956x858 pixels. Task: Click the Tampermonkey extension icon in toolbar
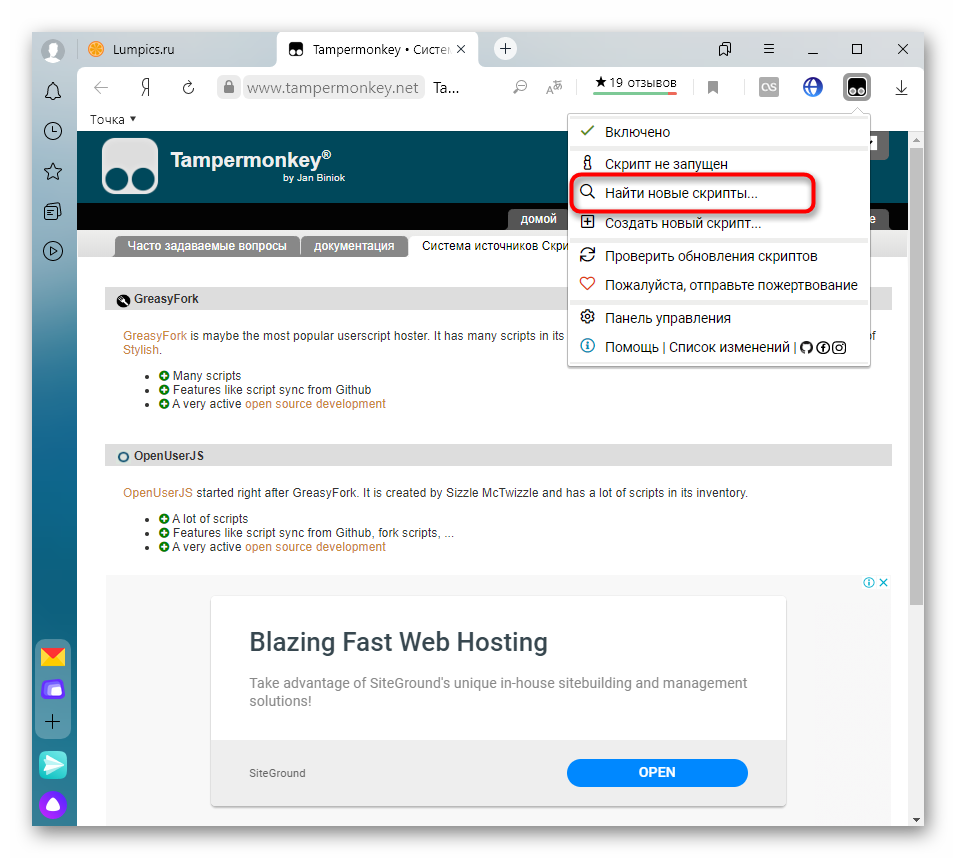point(856,88)
